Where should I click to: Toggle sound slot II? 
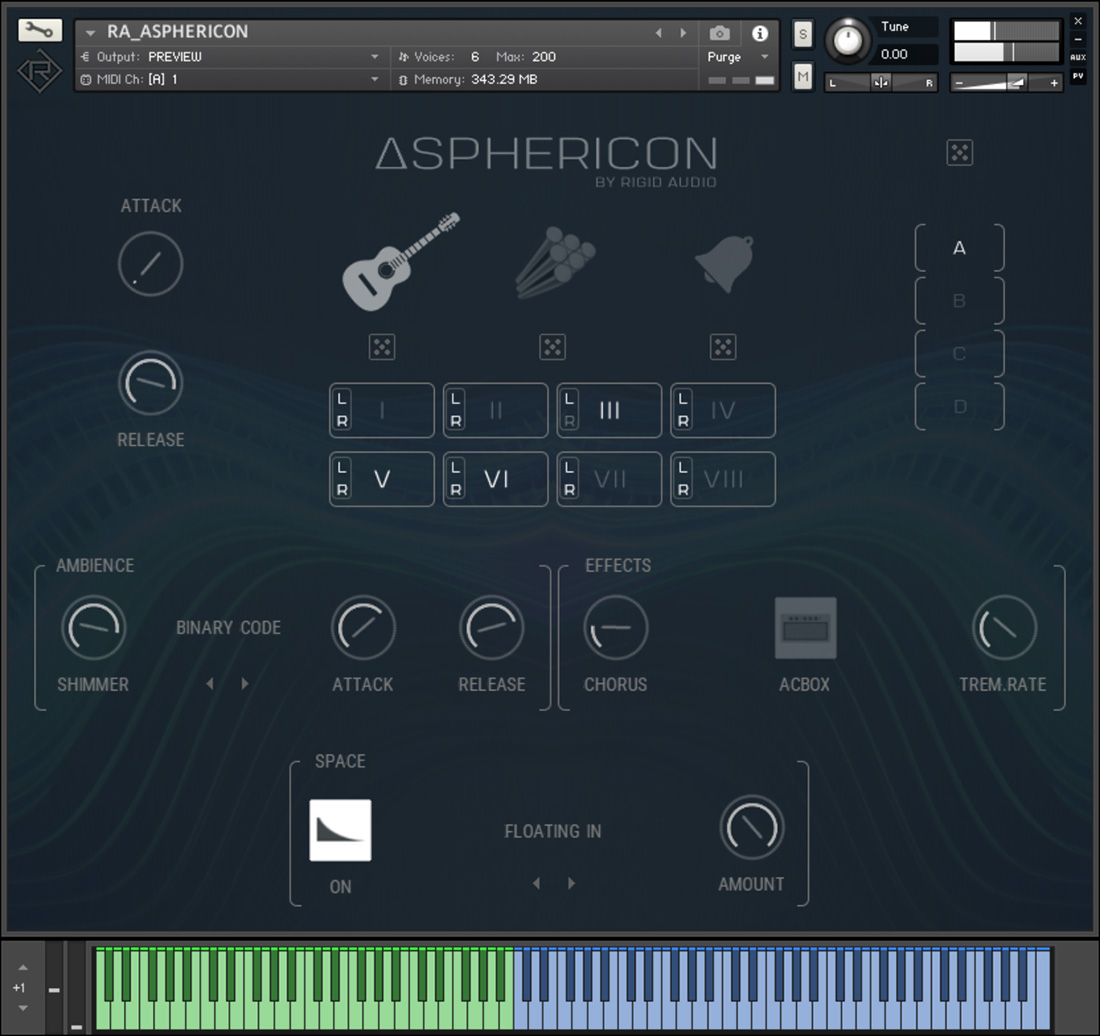pyautogui.click(x=496, y=410)
